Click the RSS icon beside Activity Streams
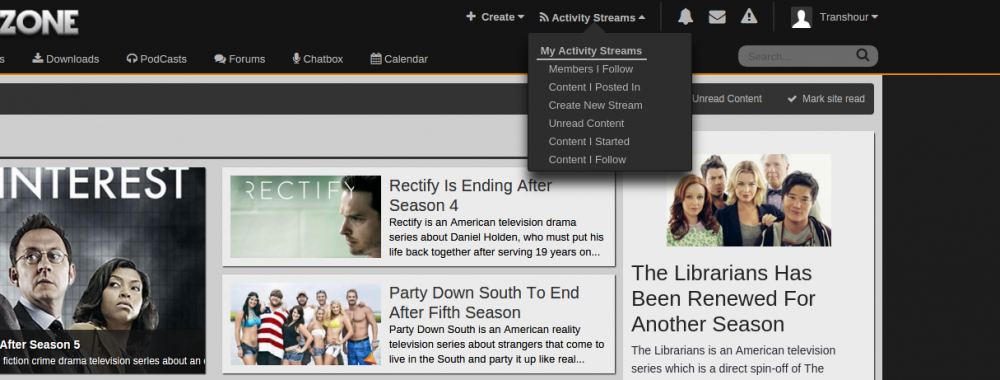Screen dimensions: 1000x380 [544, 17]
